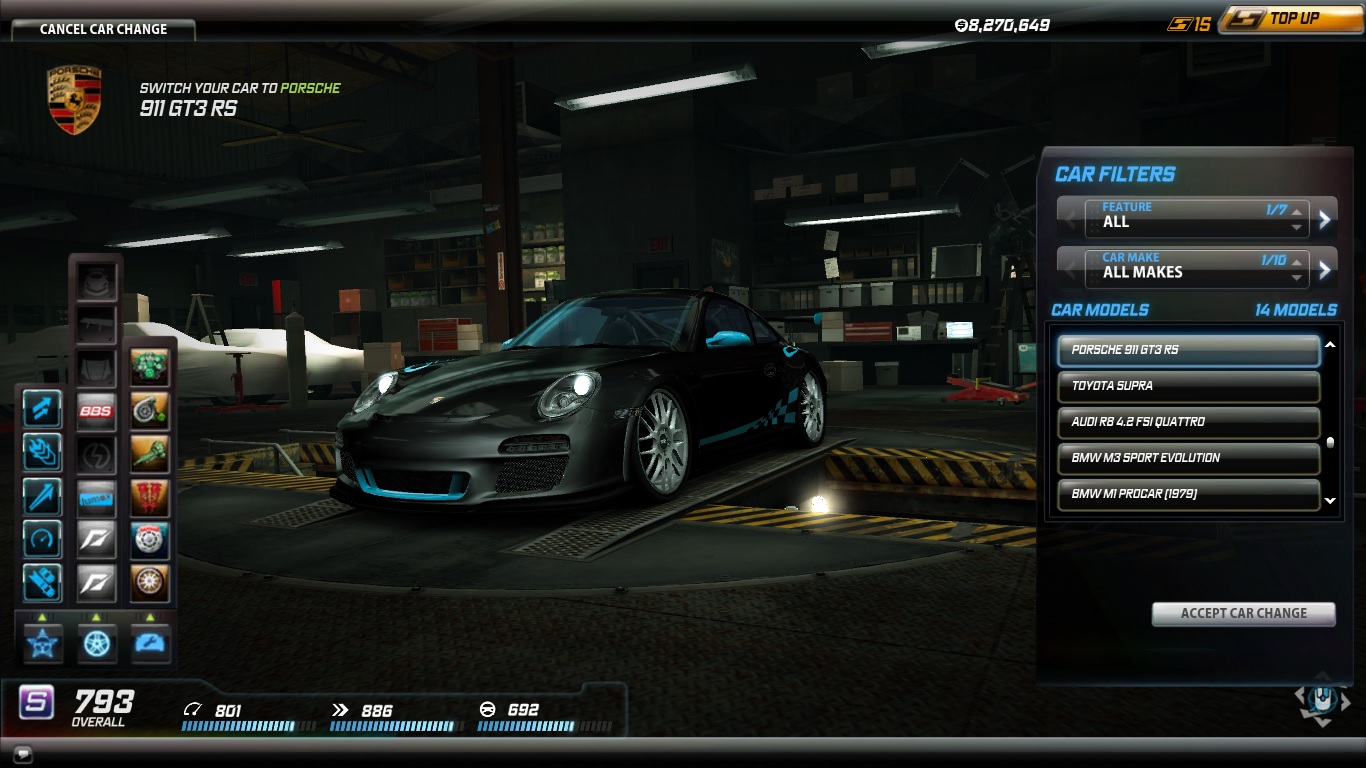Confirm with Accept Car Change button
The height and width of the screenshot is (768, 1366).
pos(1243,614)
